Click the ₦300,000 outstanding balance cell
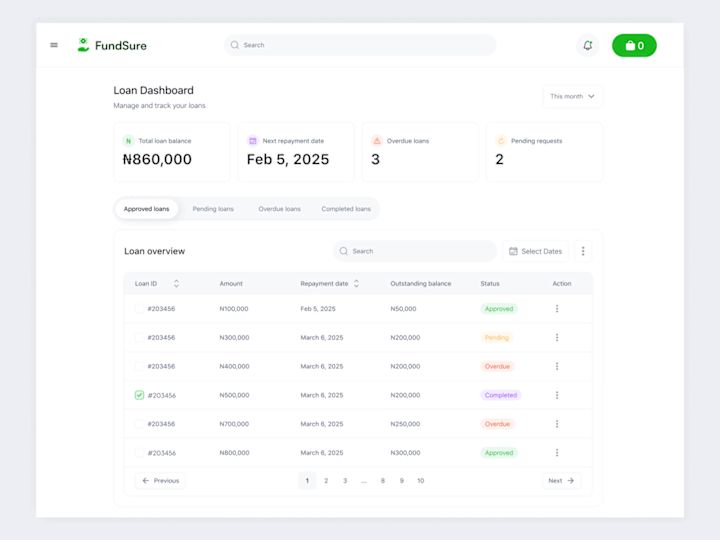This screenshot has height=540, width=720. [x=405, y=453]
